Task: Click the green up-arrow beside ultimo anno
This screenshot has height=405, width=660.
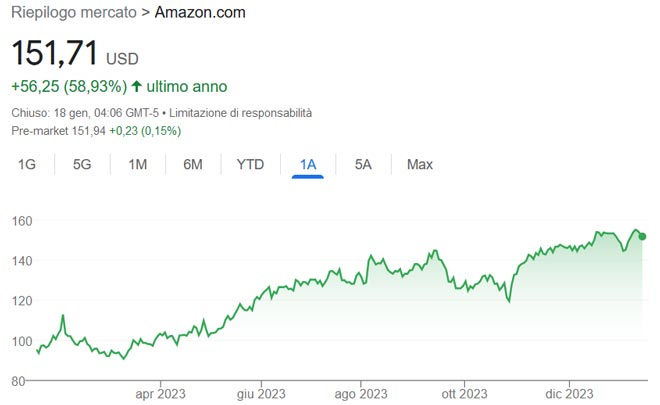Action: pos(136,87)
